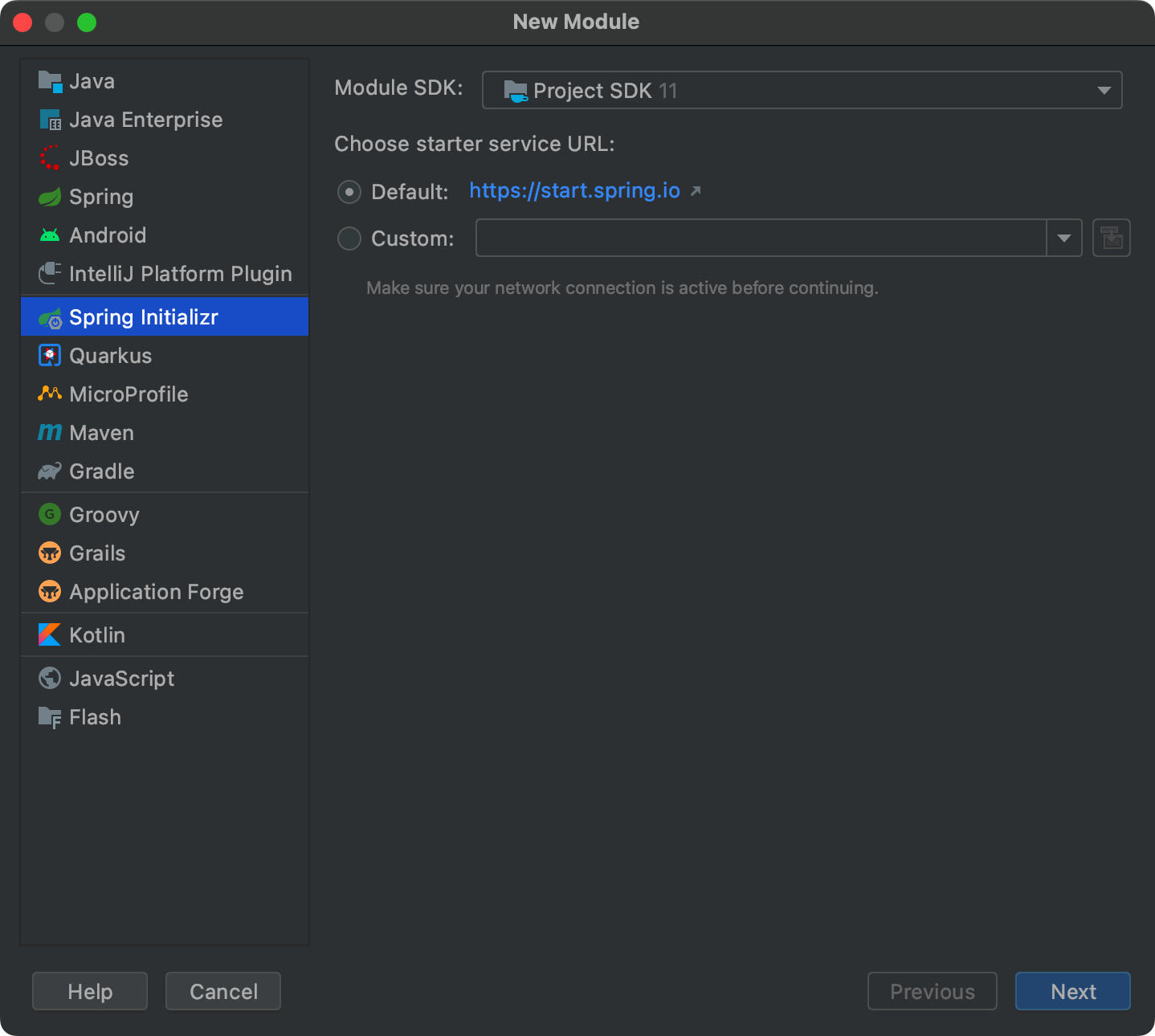Click the Java Enterprise icon

click(x=50, y=120)
